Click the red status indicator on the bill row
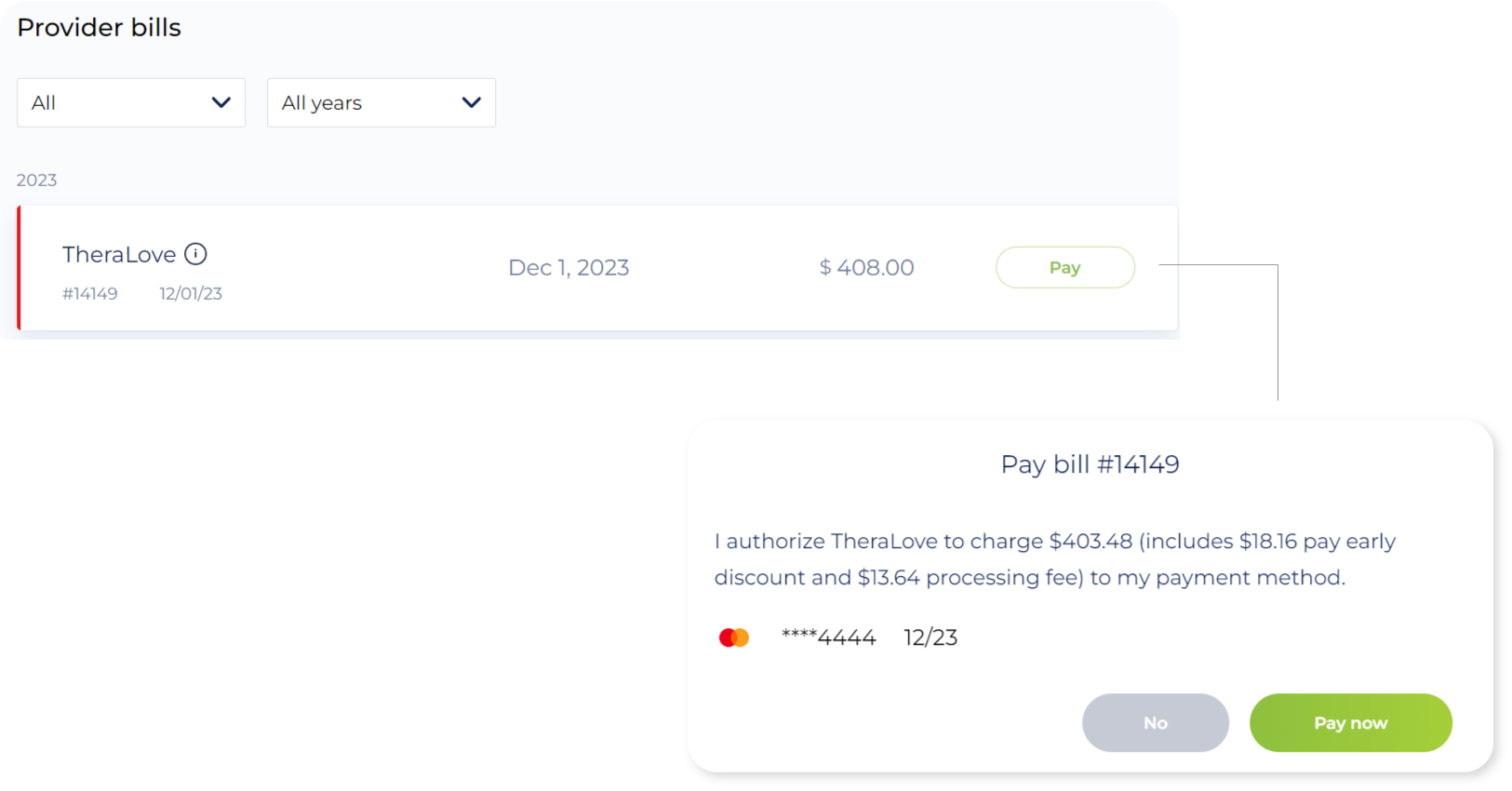 20,268
